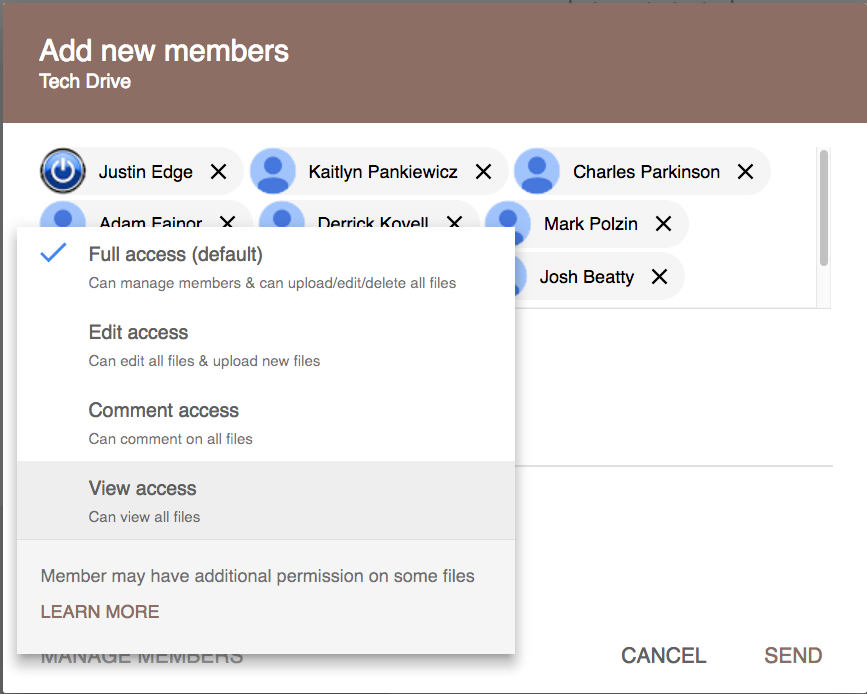867x694 pixels.
Task: Click Charles Parkinson's profile avatar
Action: 537,172
